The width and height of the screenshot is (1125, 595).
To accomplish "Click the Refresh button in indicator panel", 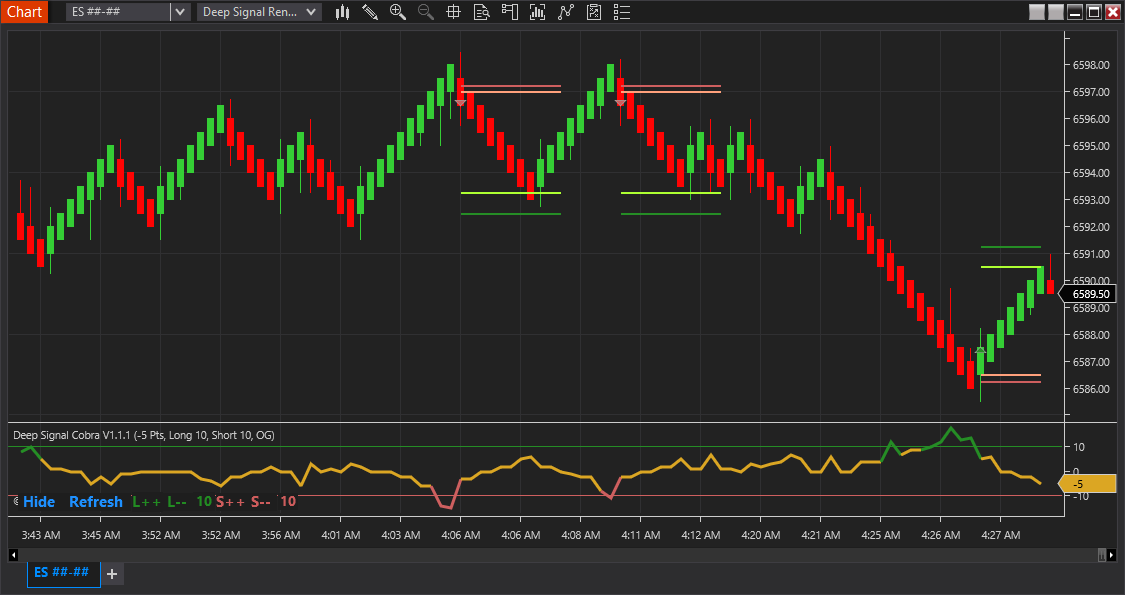I will pos(95,502).
